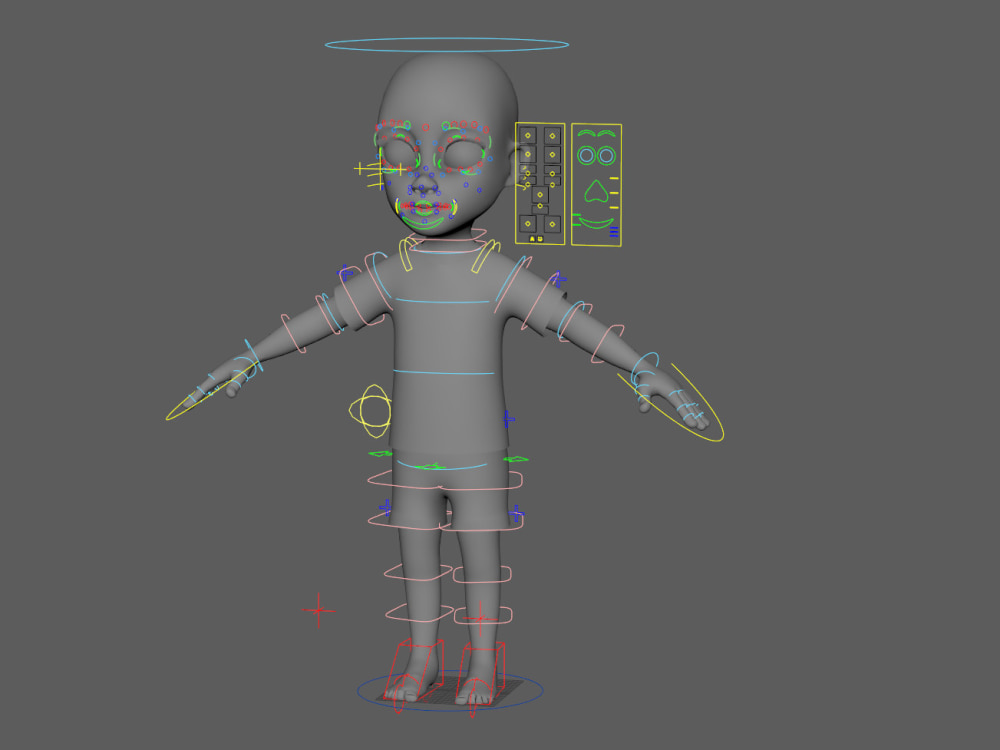This screenshot has width=1000, height=750.
Task: Click the small A icon under slider panel
Action: pyautogui.click(x=533, y=239)
